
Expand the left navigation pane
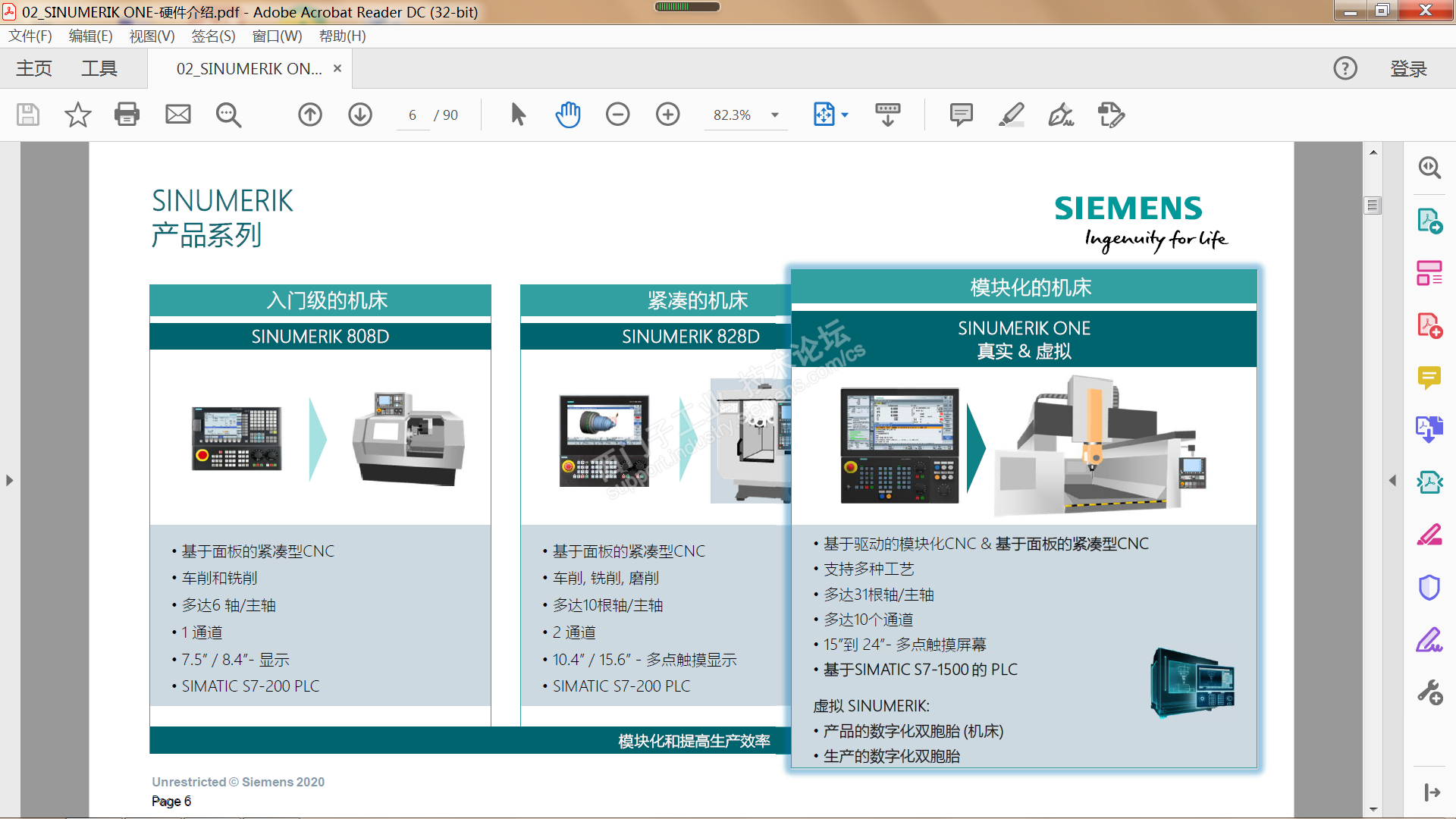click(9, 480)
